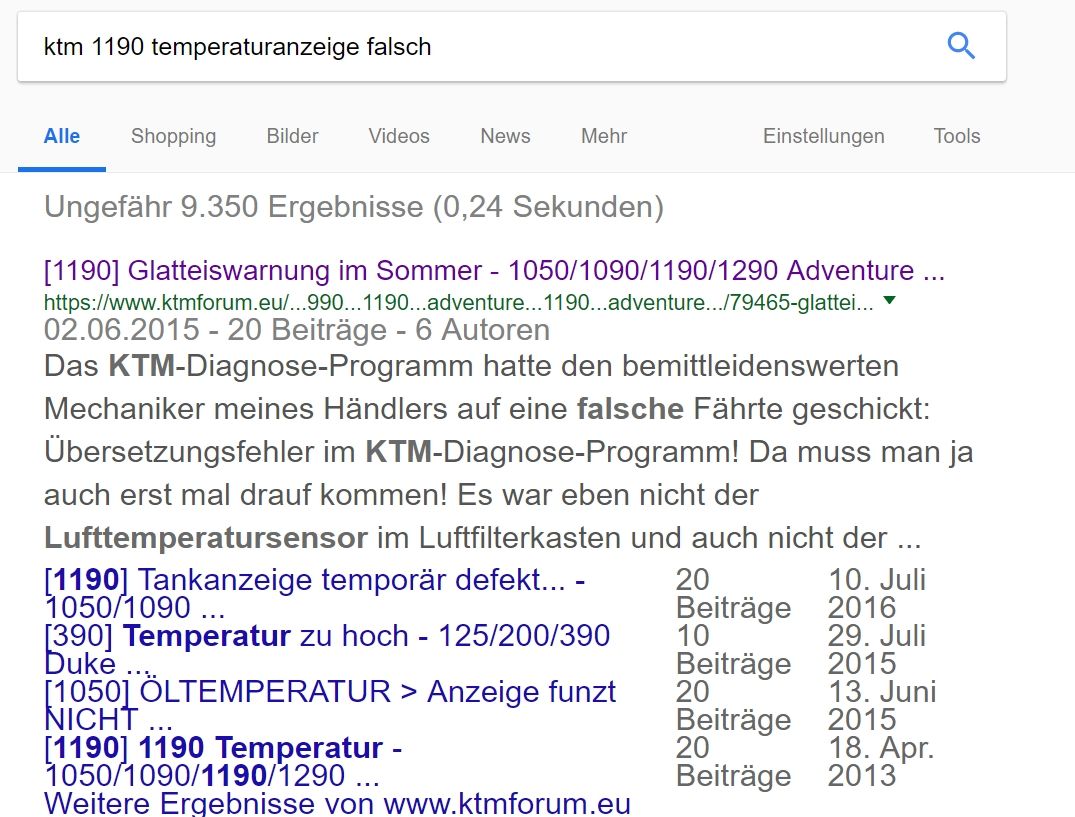Open the ÖLTEMPERATUR Anzeige funzt NICHT sitelink
This screenshot has height=817, width=1075.
tap(330, 692)
